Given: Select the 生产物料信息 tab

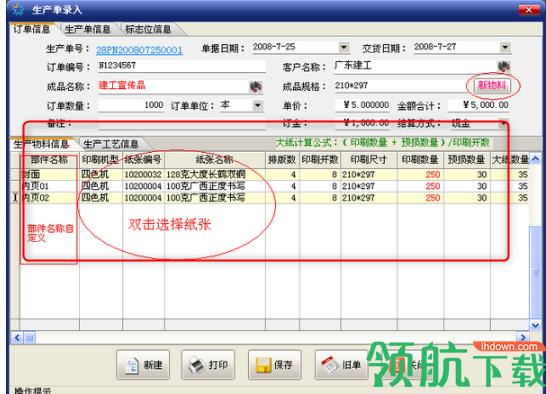Looking at the screenshot, I should point(41,144).
